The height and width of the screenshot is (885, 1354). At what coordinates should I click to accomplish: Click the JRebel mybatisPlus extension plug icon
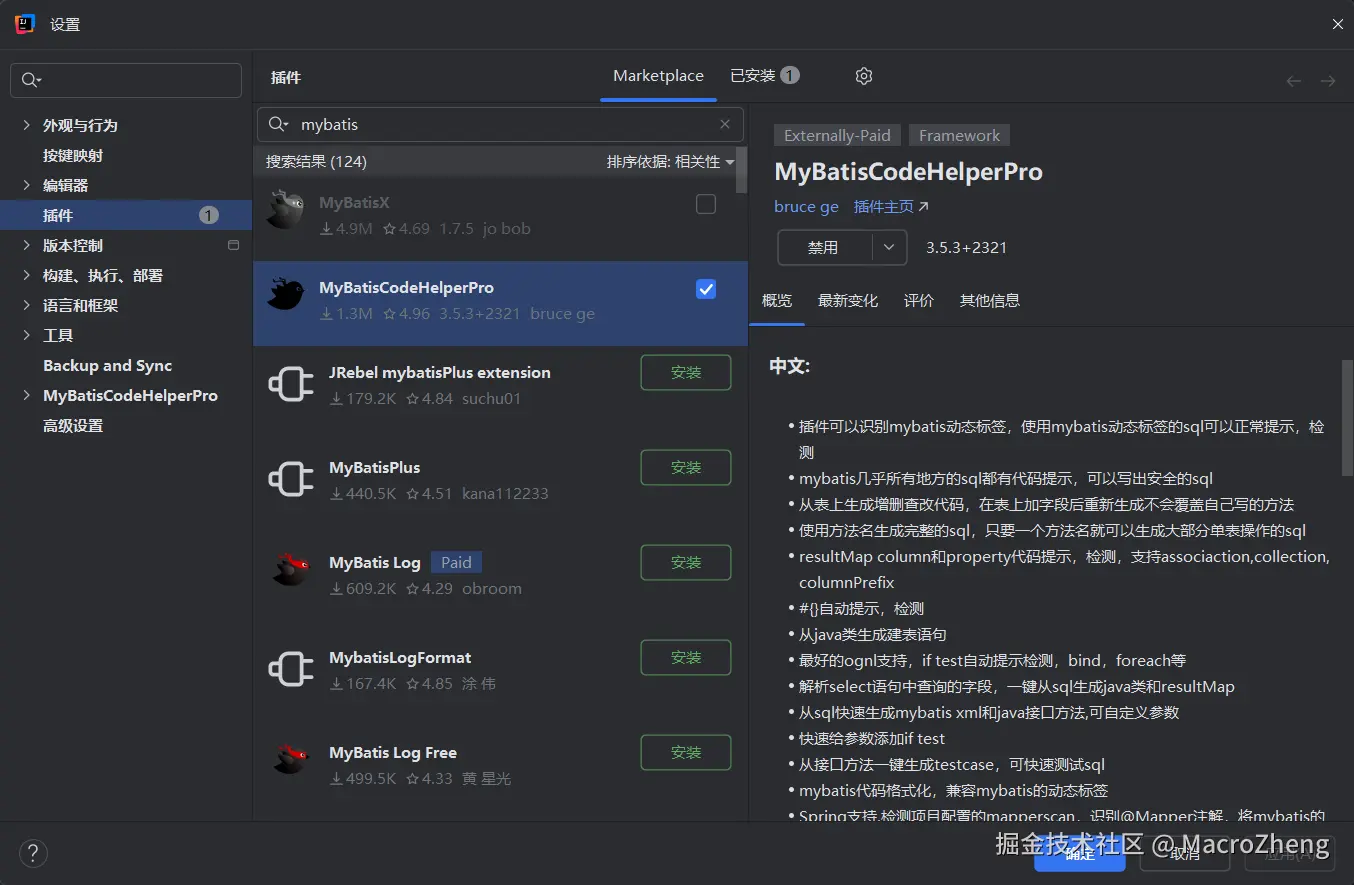pos(291,385)
